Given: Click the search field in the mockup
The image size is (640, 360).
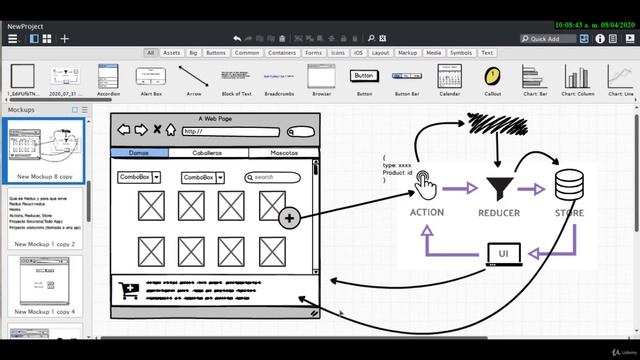Looking at the screenshot, I should tap(273, 178).
